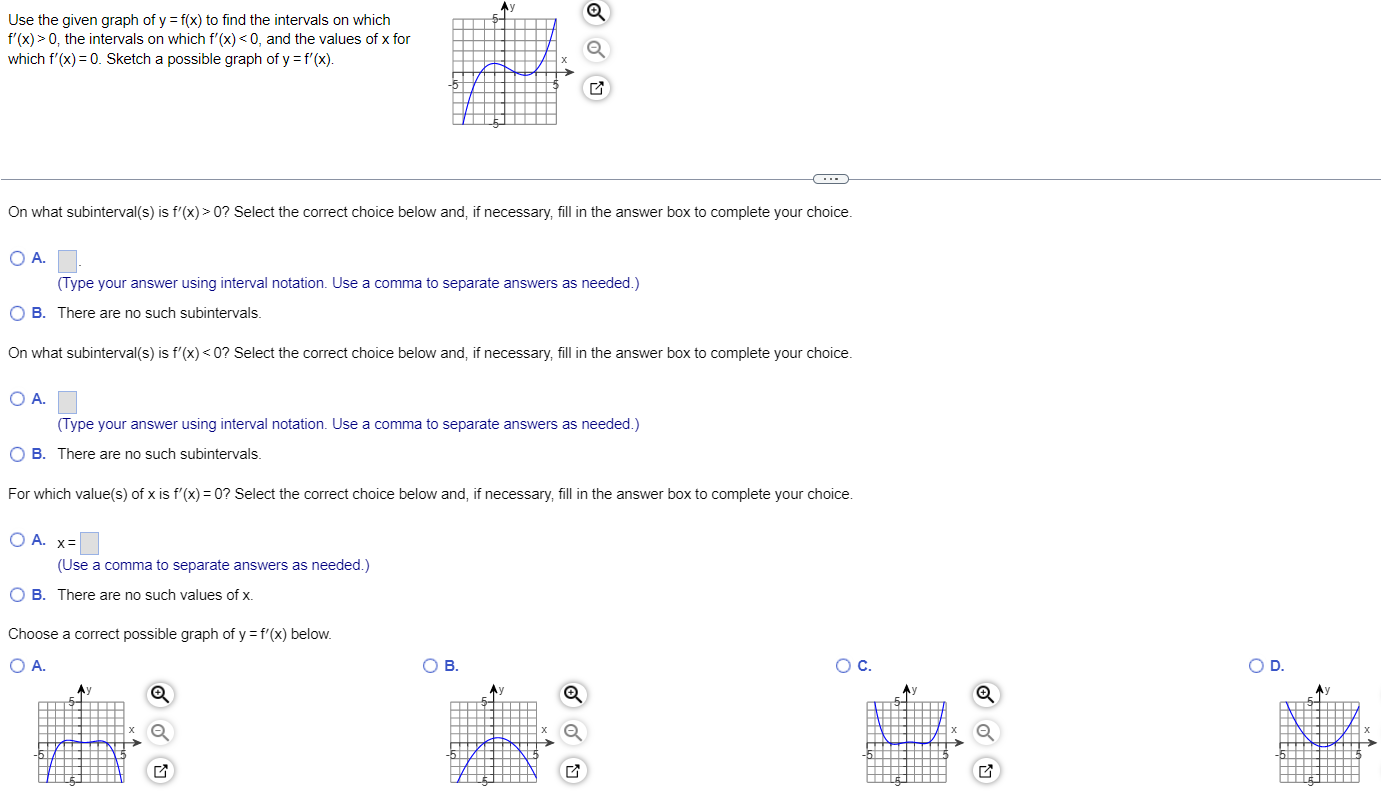The width and height of the screenshot is (1381, 802).
Task: Zoom out on the main f(x) graph
Action: click(596, 50)
